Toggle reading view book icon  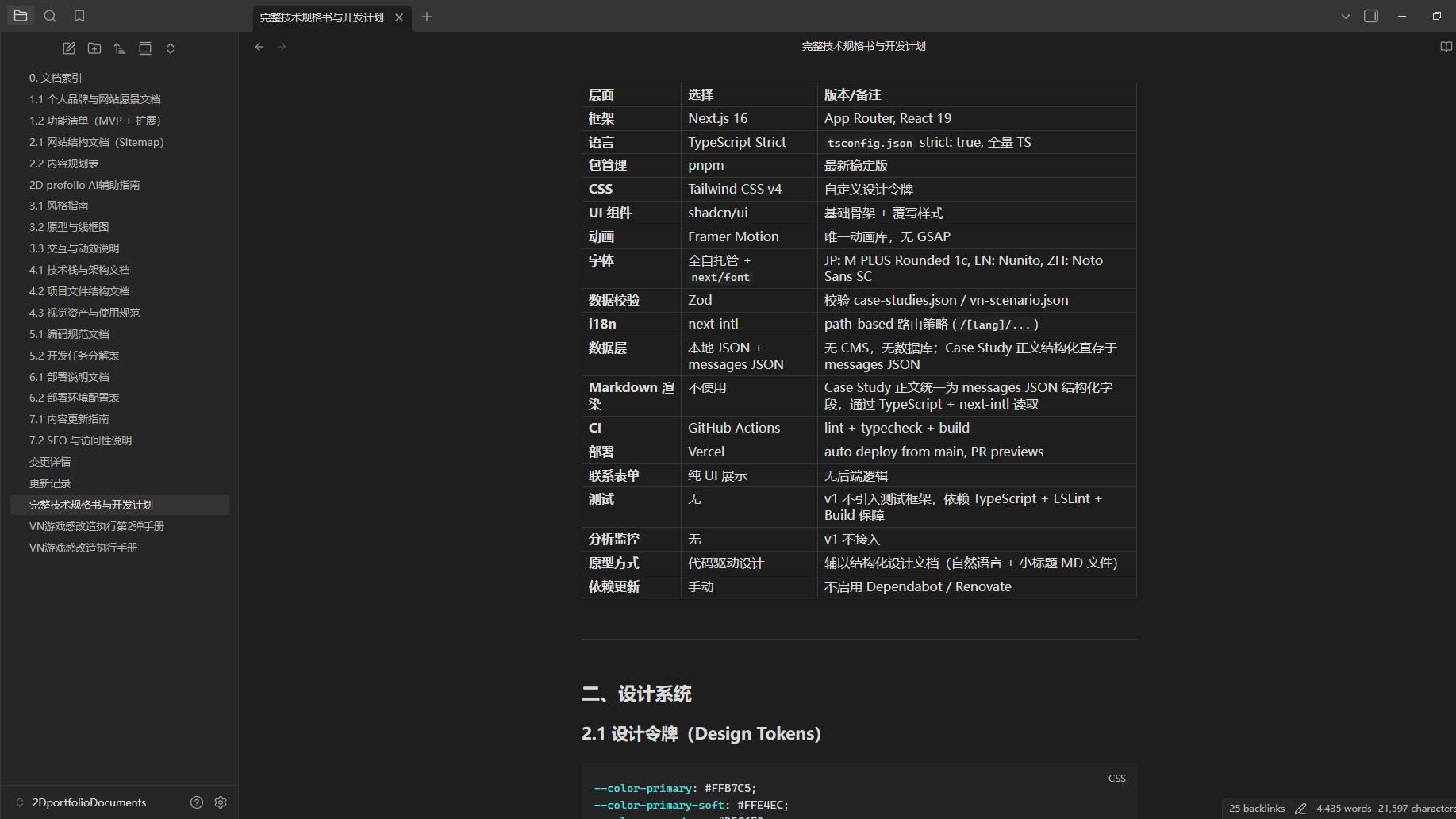click(1446, 47)
